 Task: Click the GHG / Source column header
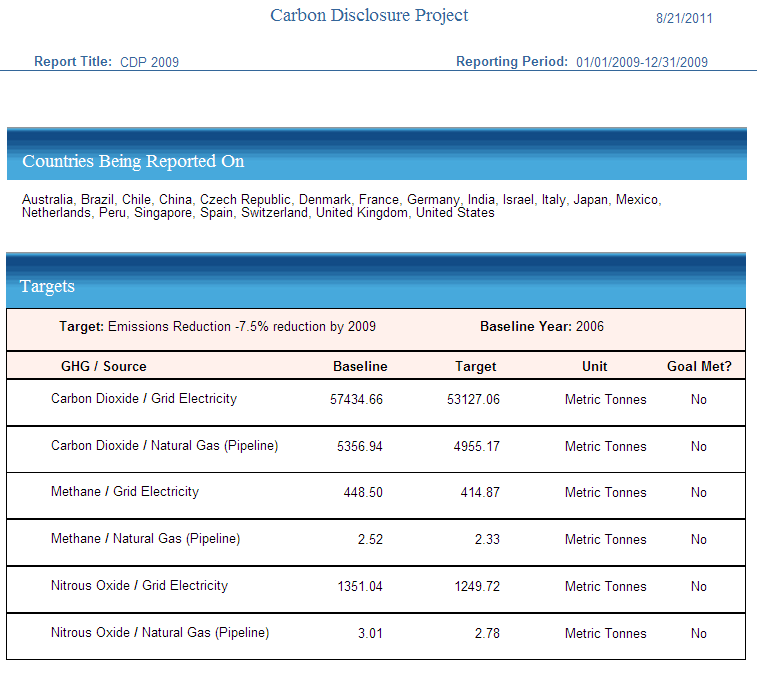click(x=104, y=366)
